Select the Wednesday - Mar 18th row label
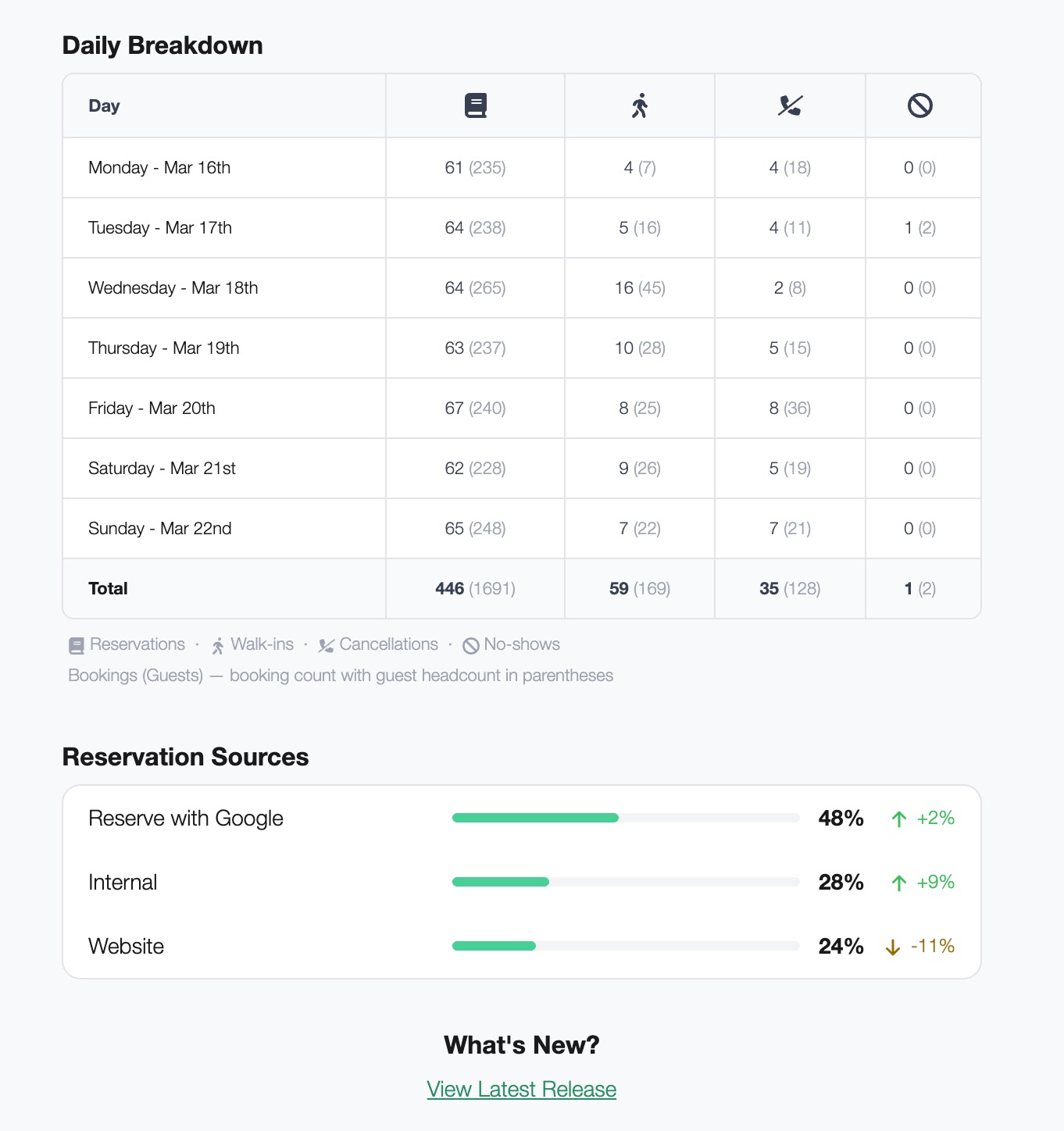Viewport: 1064px width, 1131px height. (x=173, y=288)
